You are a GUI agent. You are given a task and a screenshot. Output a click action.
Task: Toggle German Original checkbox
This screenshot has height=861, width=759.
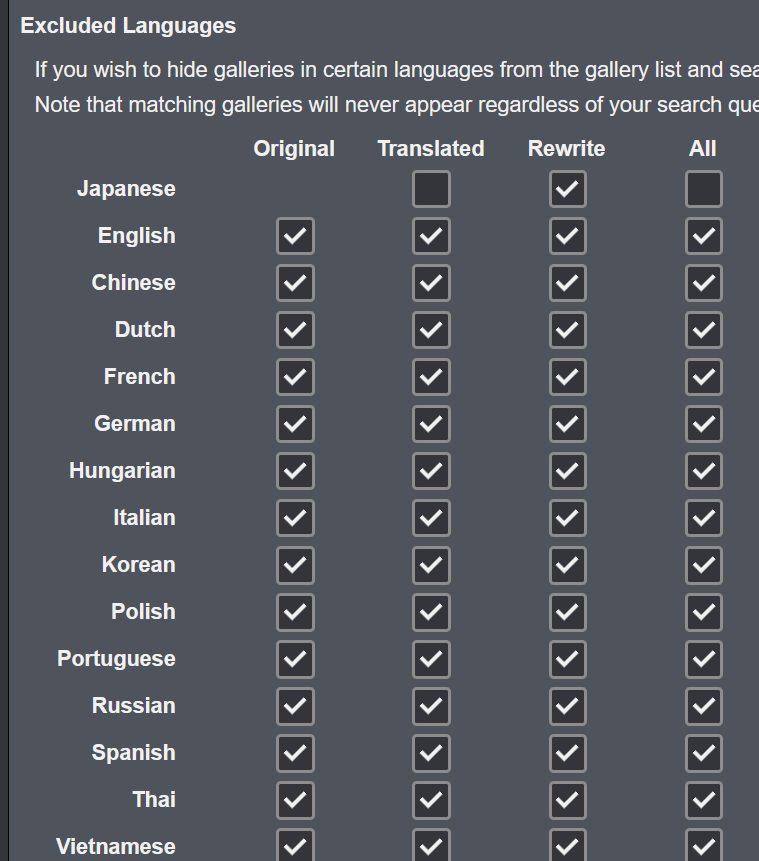pos(295,424)
